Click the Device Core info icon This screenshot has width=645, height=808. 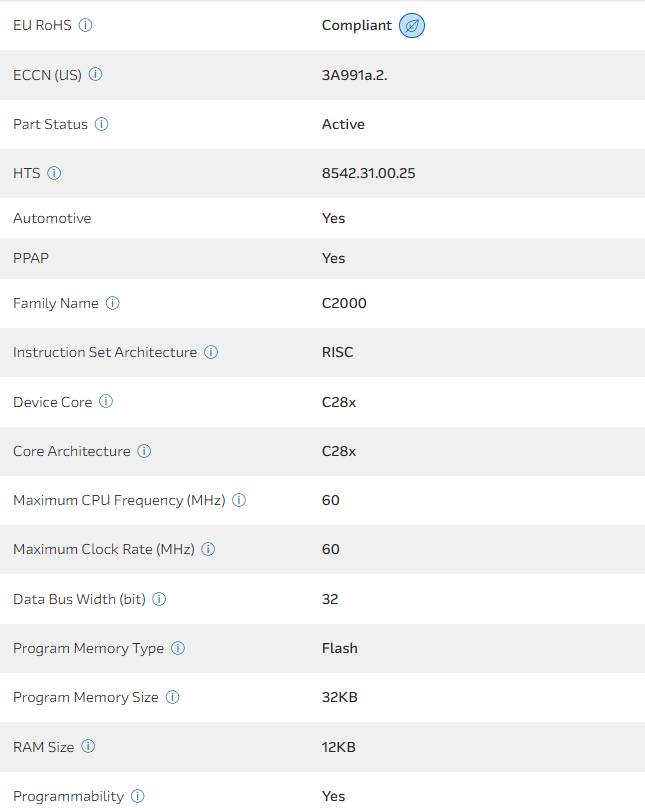(x=106, y=402)
